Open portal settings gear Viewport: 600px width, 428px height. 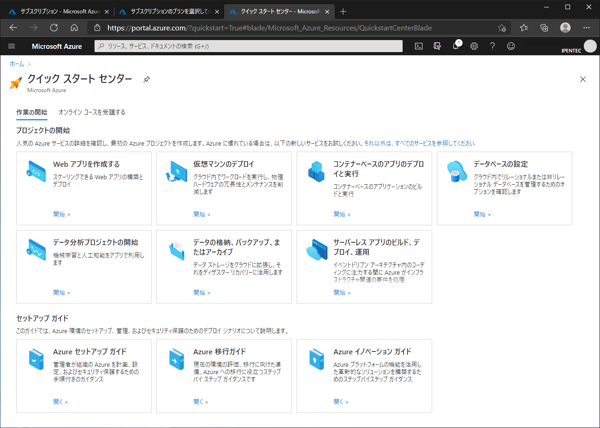point(474,46)
